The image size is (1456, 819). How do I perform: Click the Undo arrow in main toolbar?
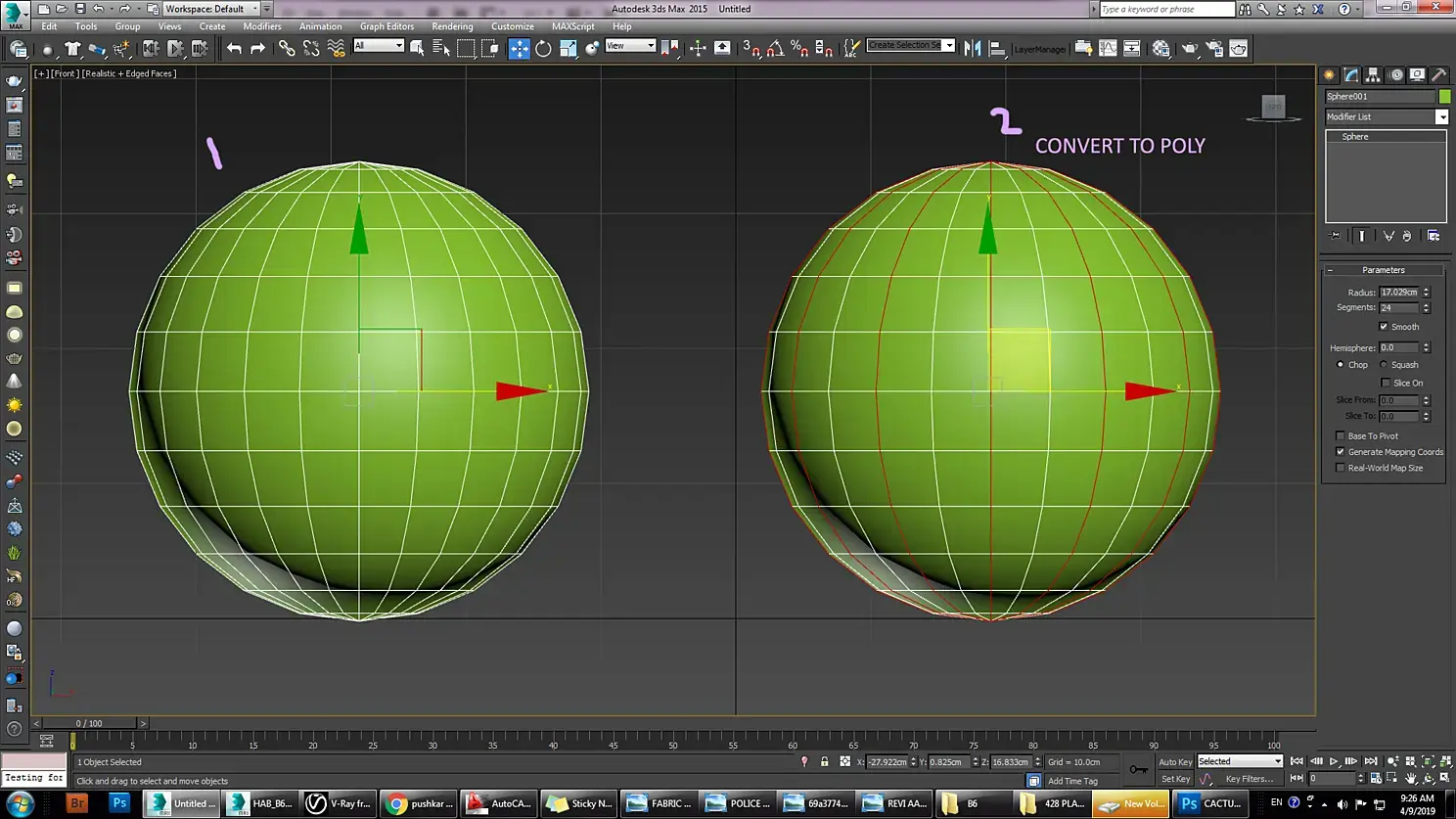coord(234,48)
